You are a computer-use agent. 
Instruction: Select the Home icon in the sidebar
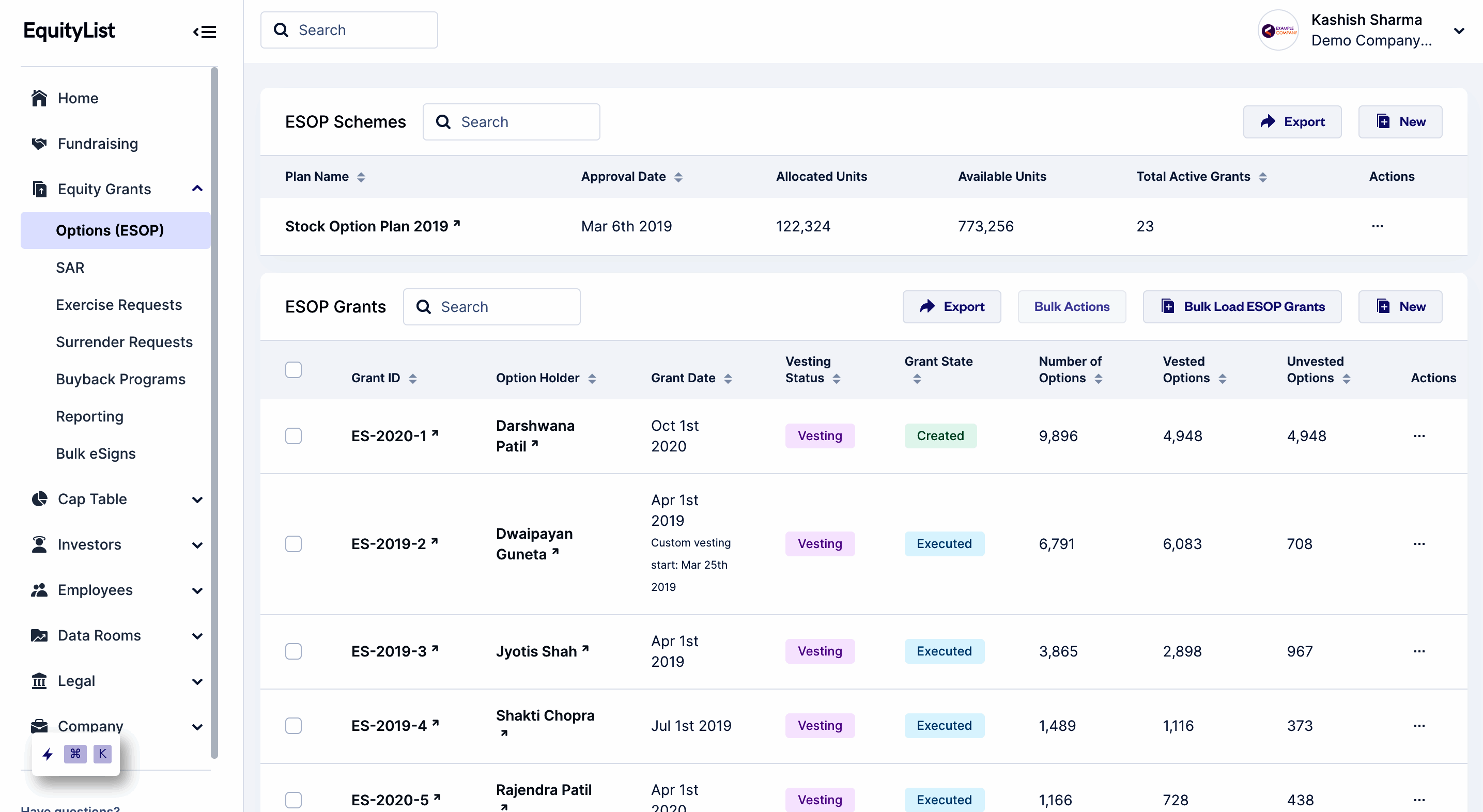39,98
